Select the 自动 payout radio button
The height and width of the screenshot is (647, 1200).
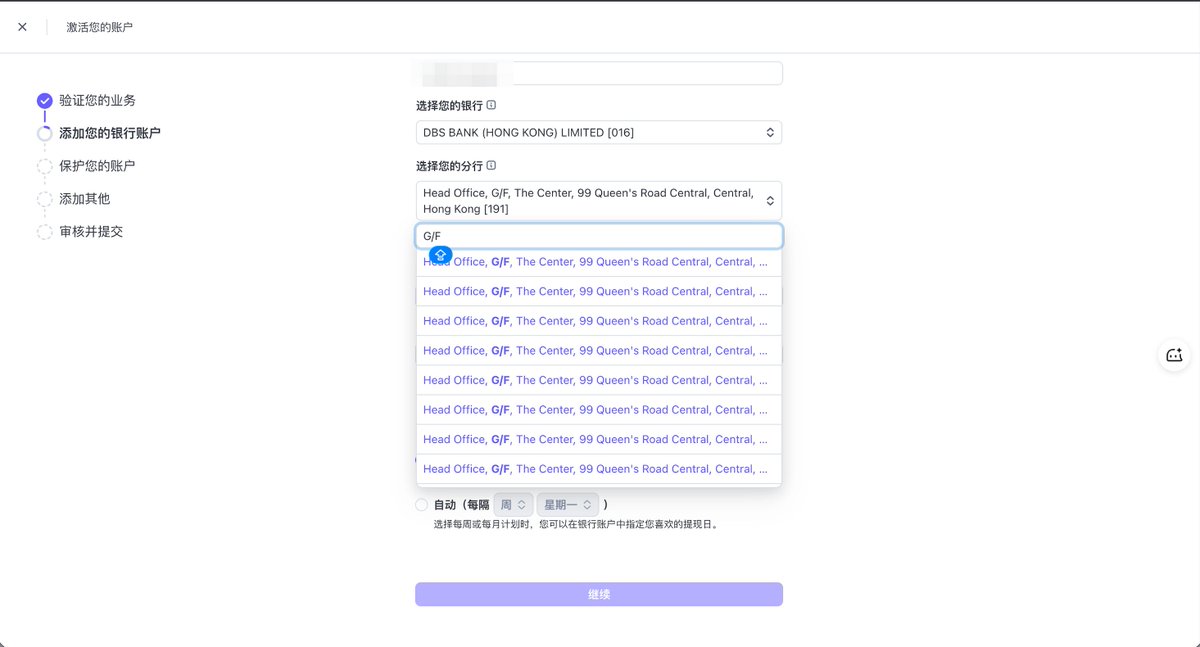coord(421,505)
